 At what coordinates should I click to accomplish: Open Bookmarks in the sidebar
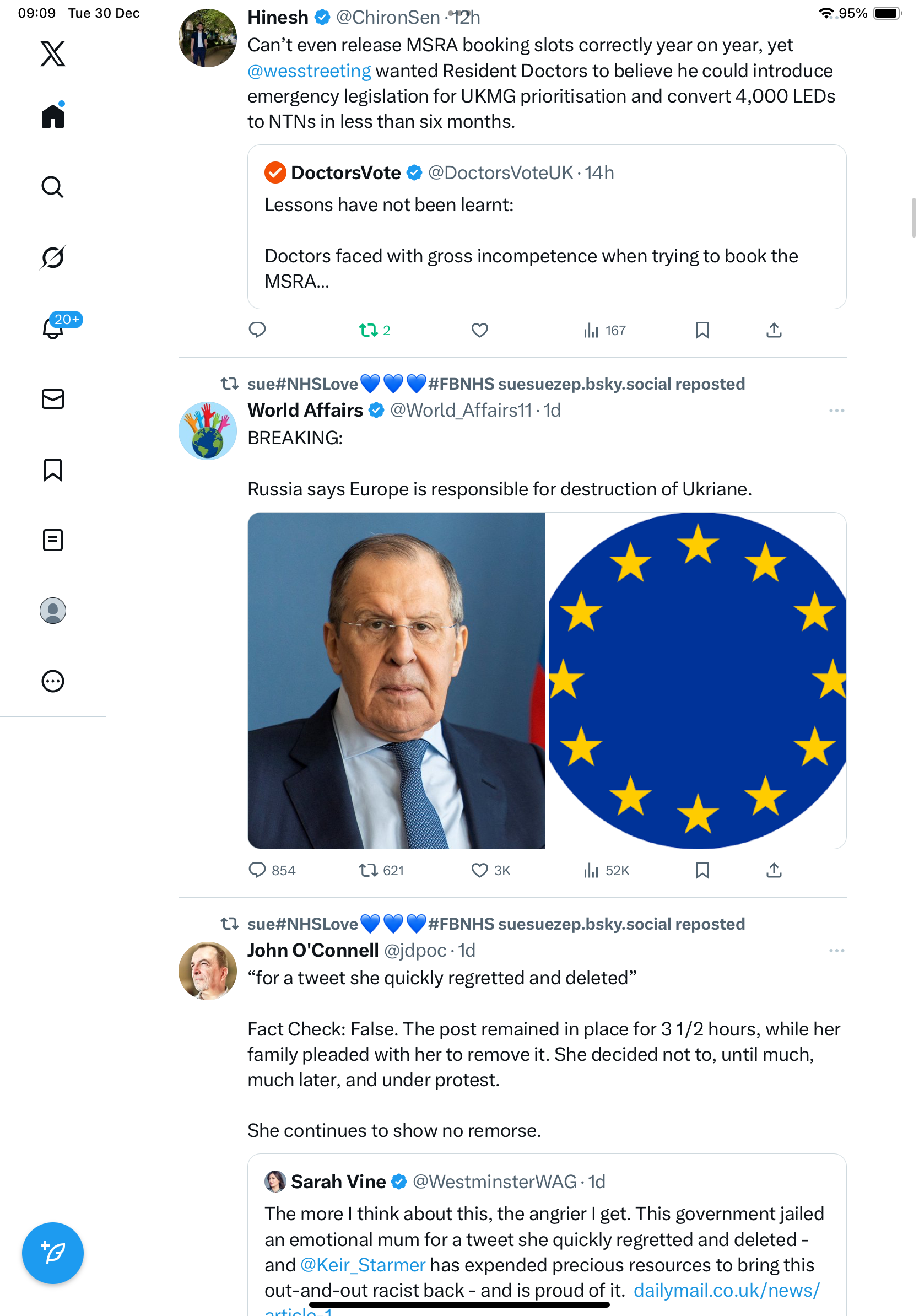[53, 470]
